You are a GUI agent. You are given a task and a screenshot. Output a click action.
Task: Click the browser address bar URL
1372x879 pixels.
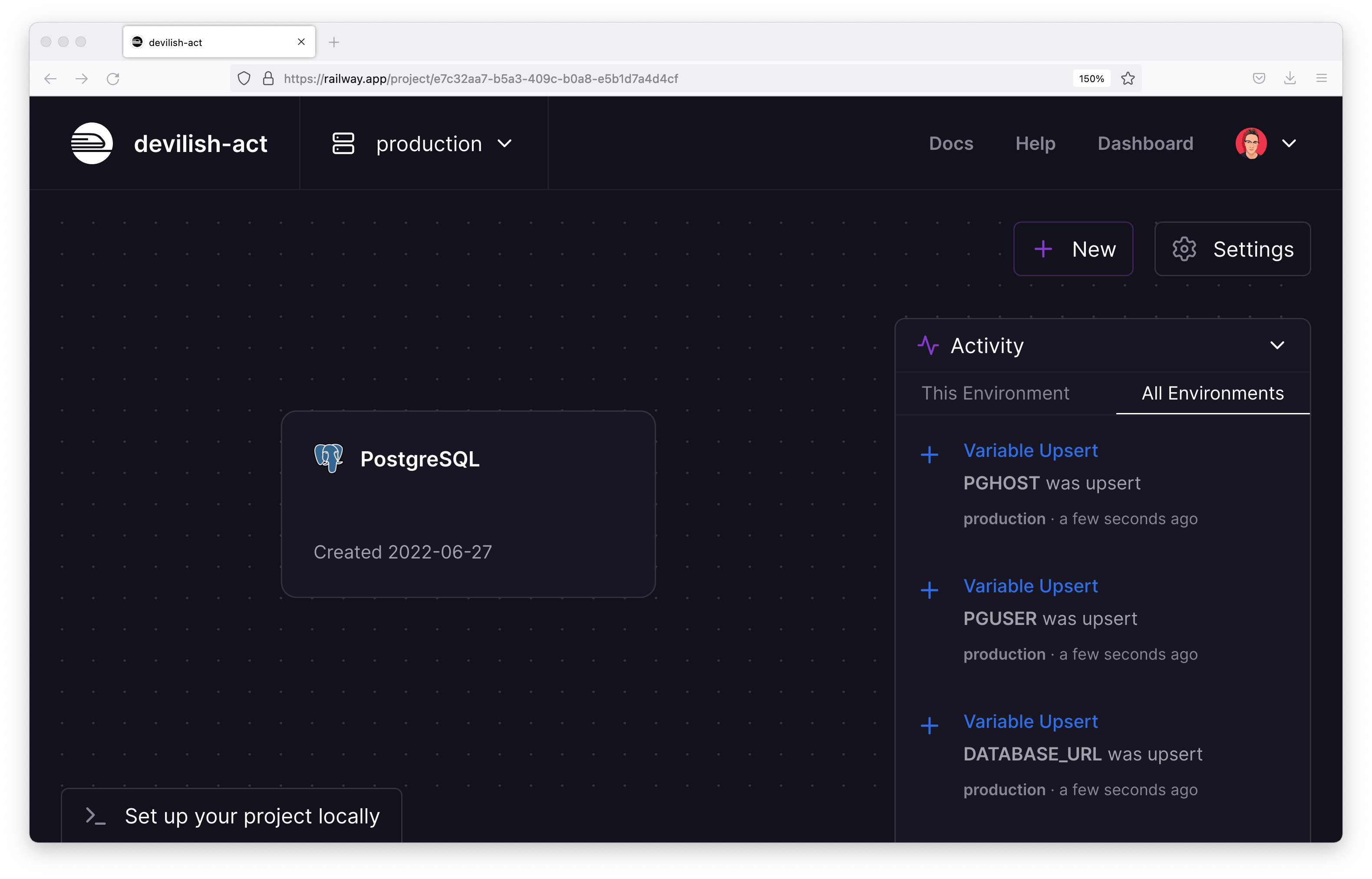(481, 79)
